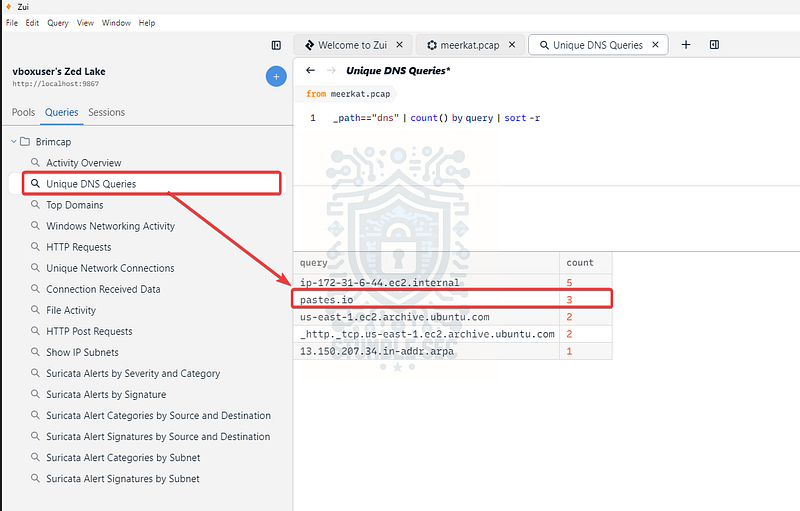The image size is (800, 511).
Task: Select the Unique DNS Queries tab
Action: [597, 45]
